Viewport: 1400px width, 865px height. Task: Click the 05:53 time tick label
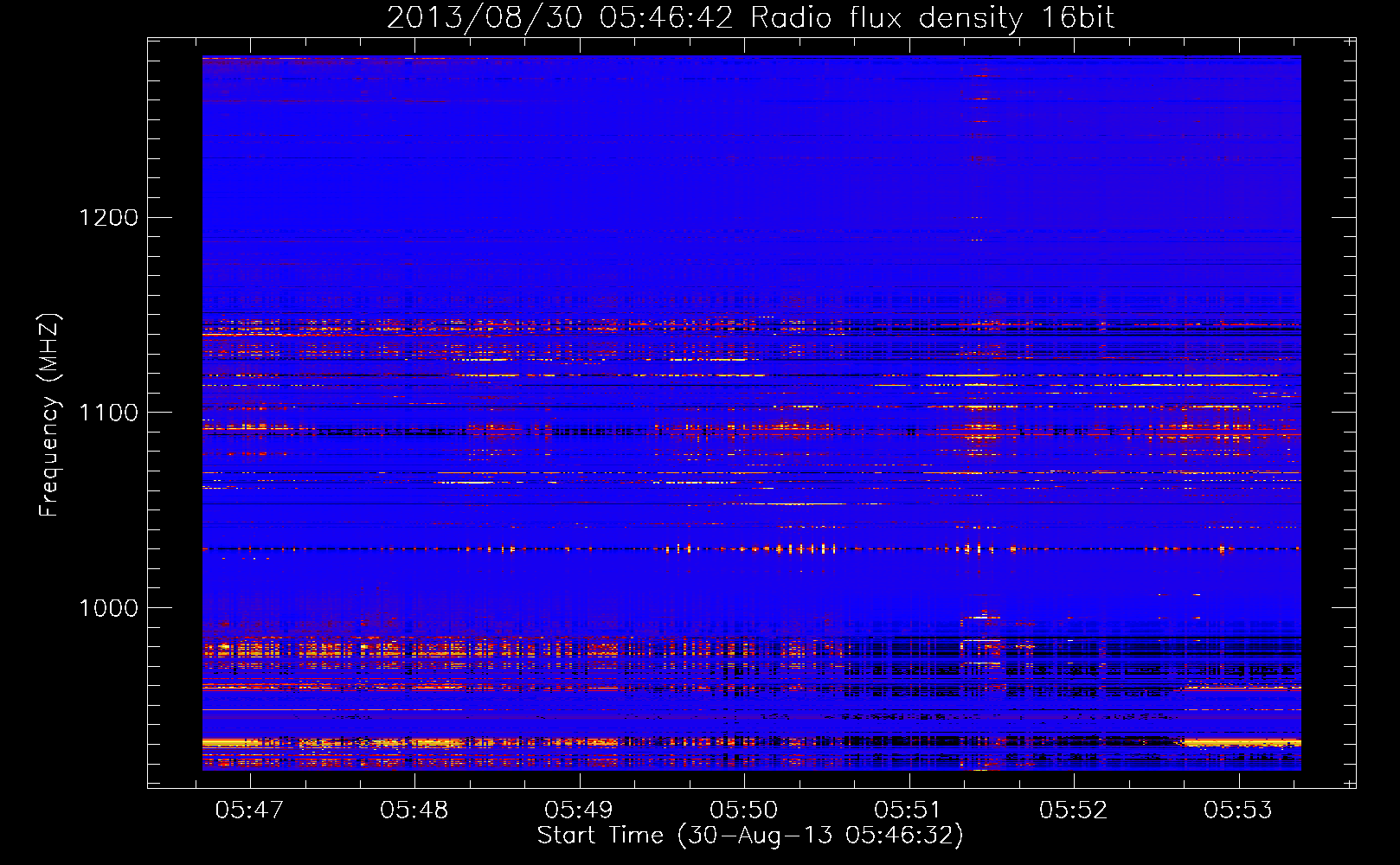click(x=1239, y=811)
